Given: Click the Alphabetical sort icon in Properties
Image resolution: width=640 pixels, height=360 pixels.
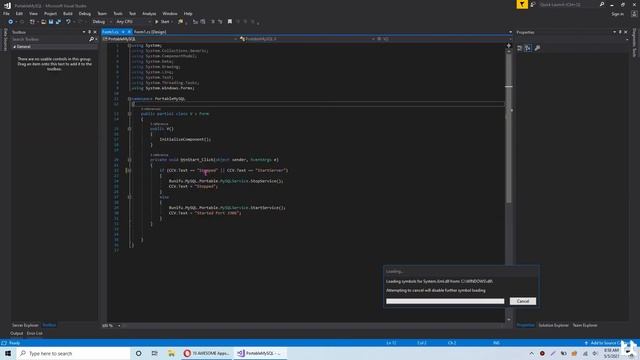Looking at the screenshot, I should 528,48.
